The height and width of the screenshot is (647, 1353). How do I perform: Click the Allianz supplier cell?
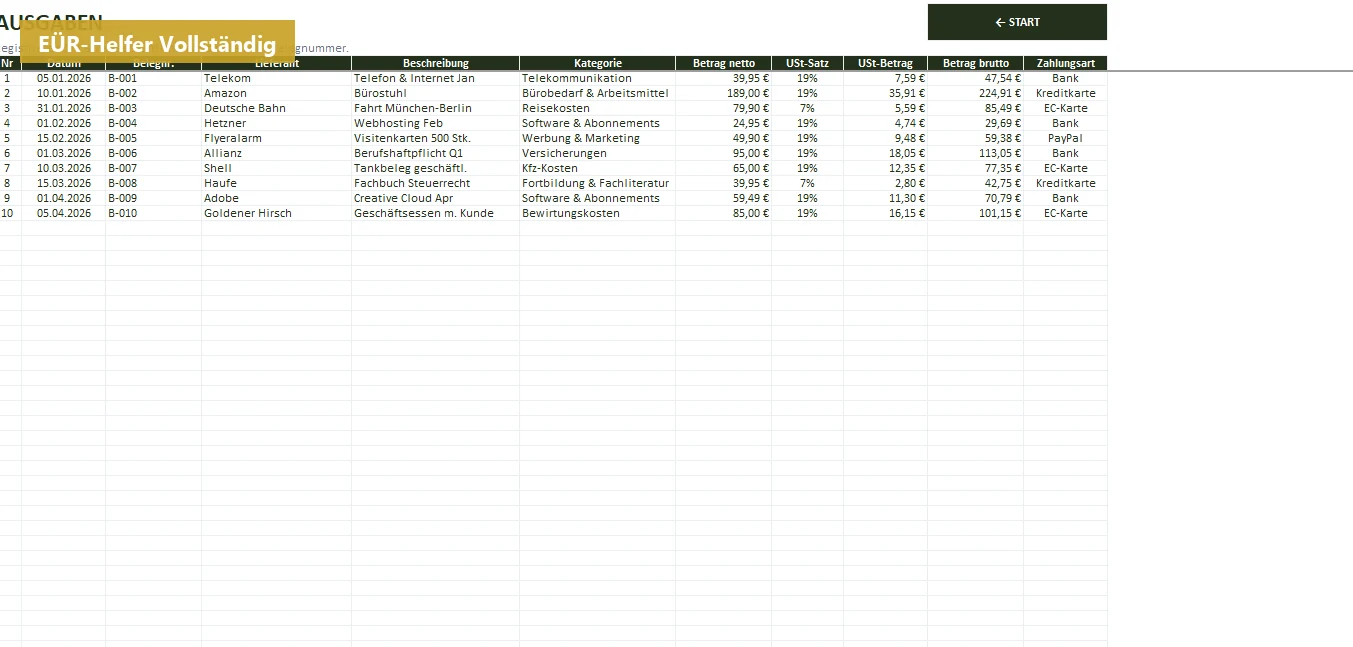[x=276, y=153]
